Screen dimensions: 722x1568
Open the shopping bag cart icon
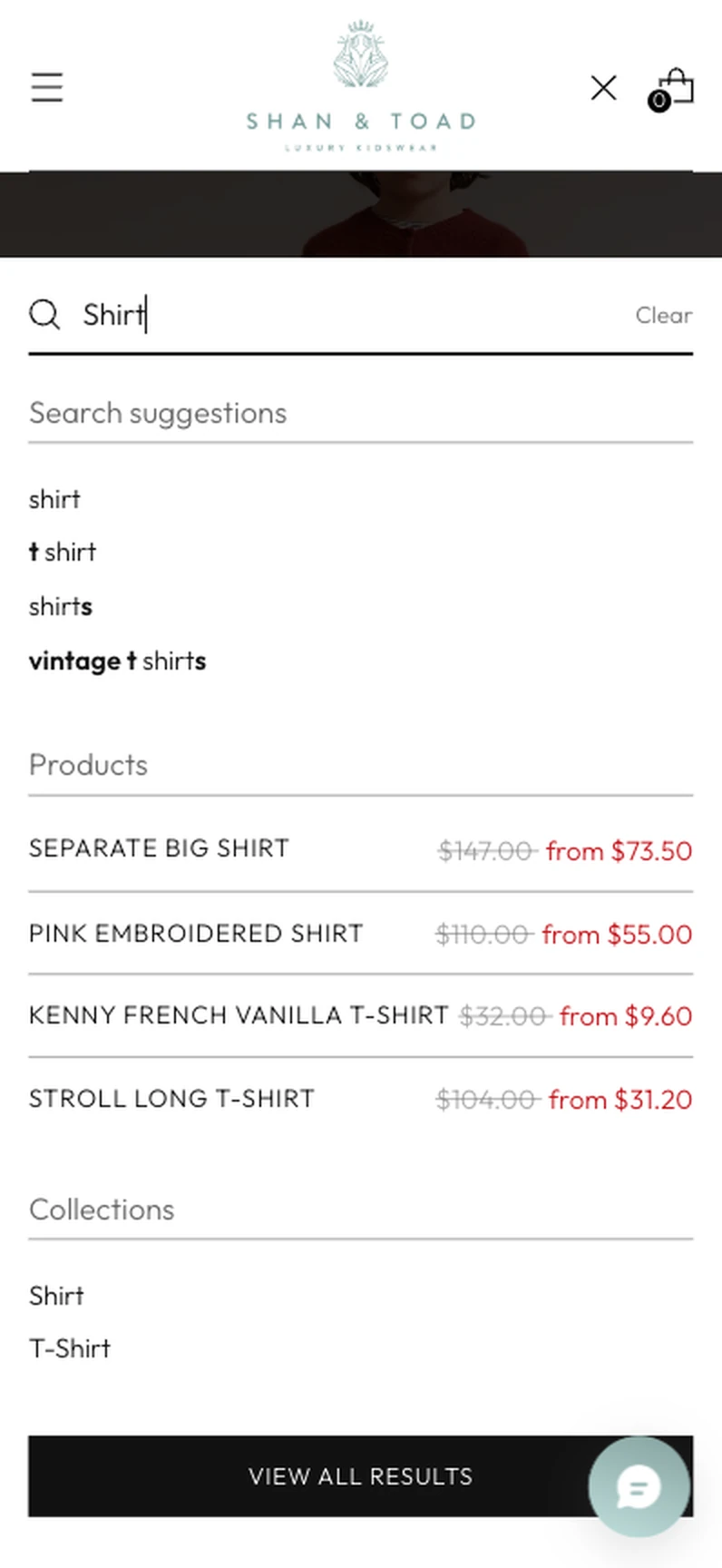point(676,87)
